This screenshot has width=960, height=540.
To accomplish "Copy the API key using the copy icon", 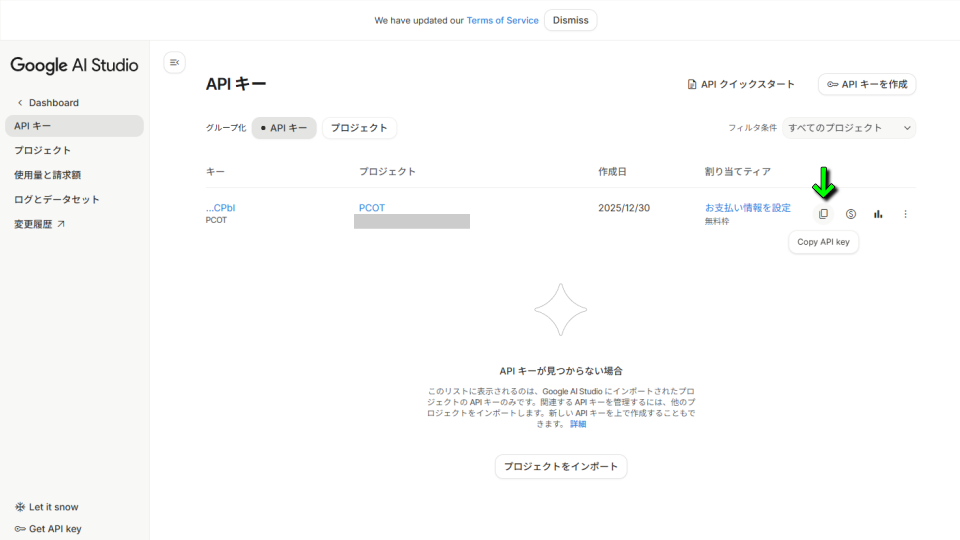I will pyautogui.click(x=823, y=214).
